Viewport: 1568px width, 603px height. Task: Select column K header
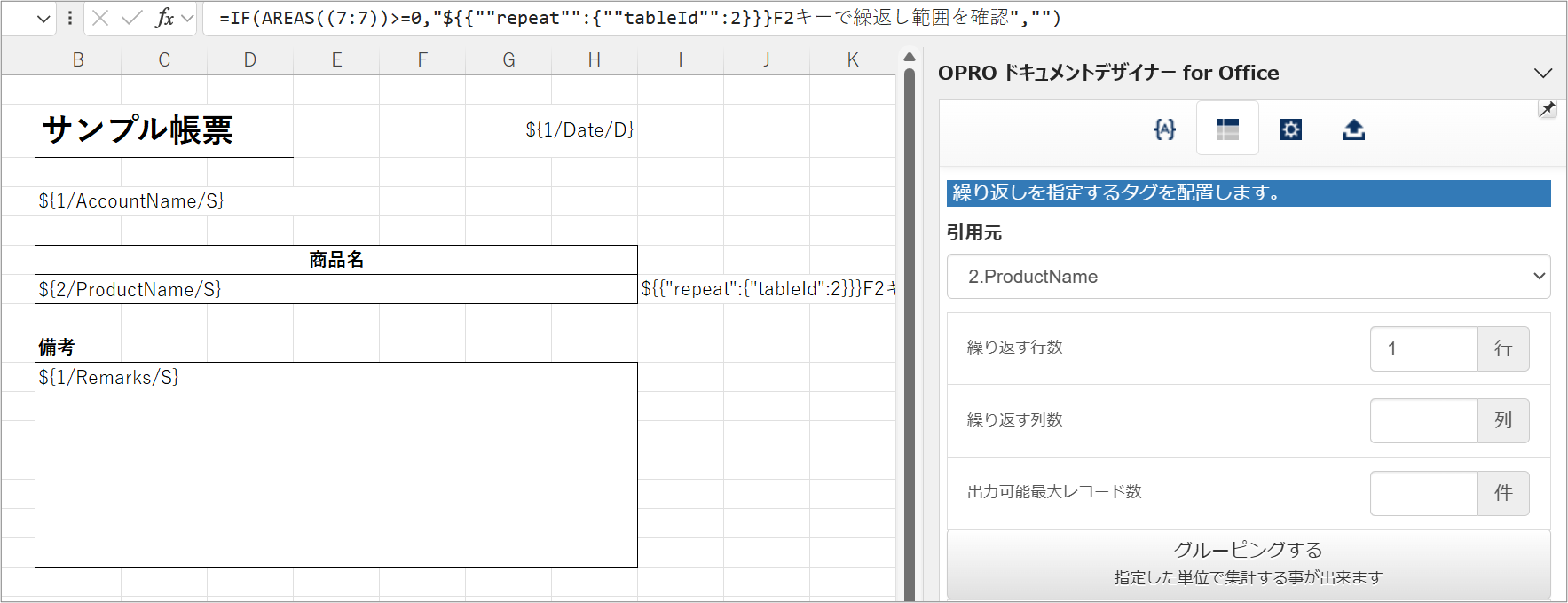853,60
